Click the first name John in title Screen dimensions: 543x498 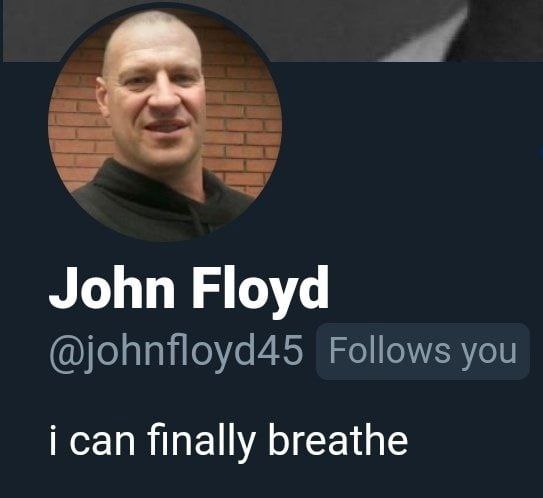pyautogui.click(x=112, y=288)
